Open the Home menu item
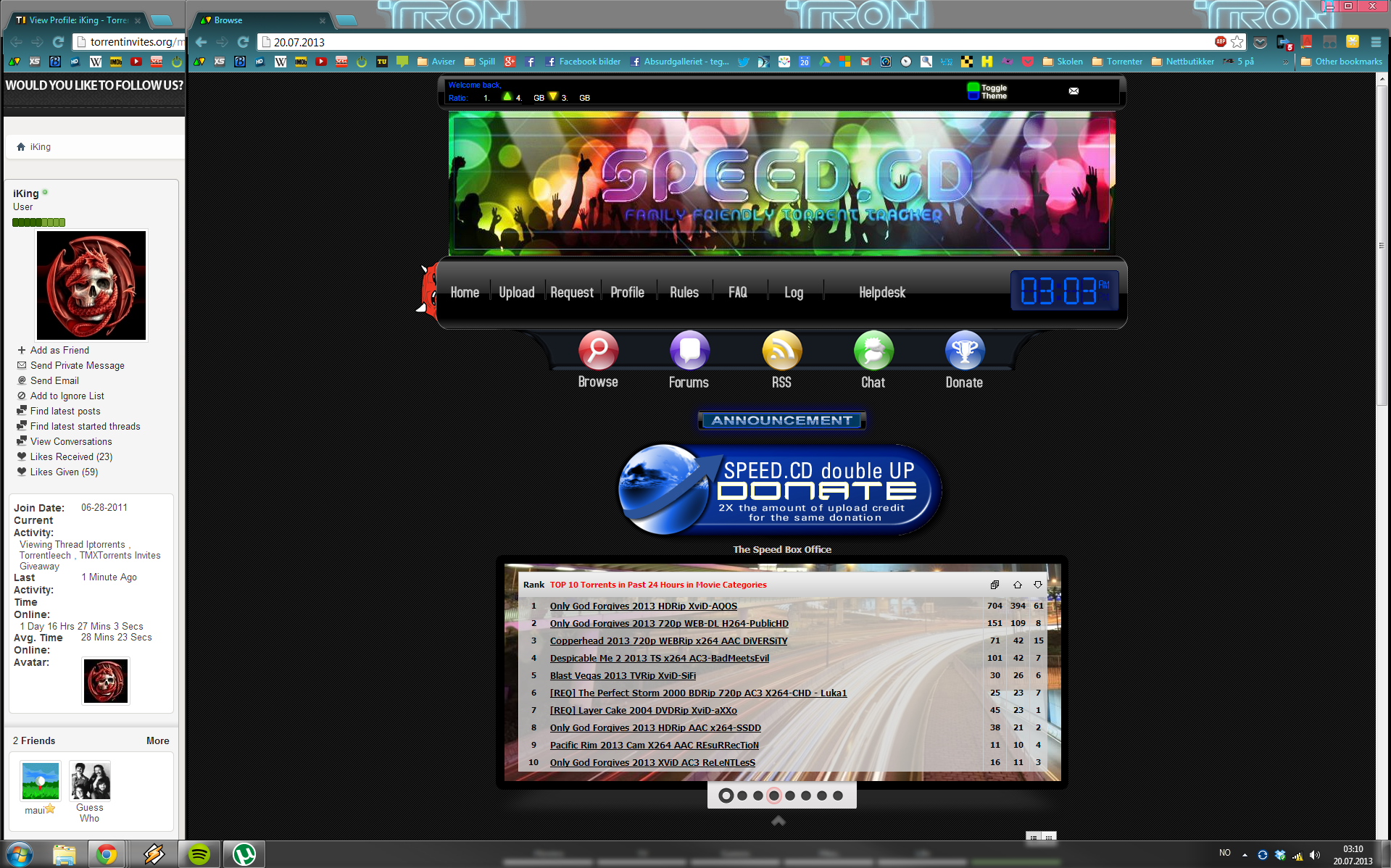 tap(465, 293)
